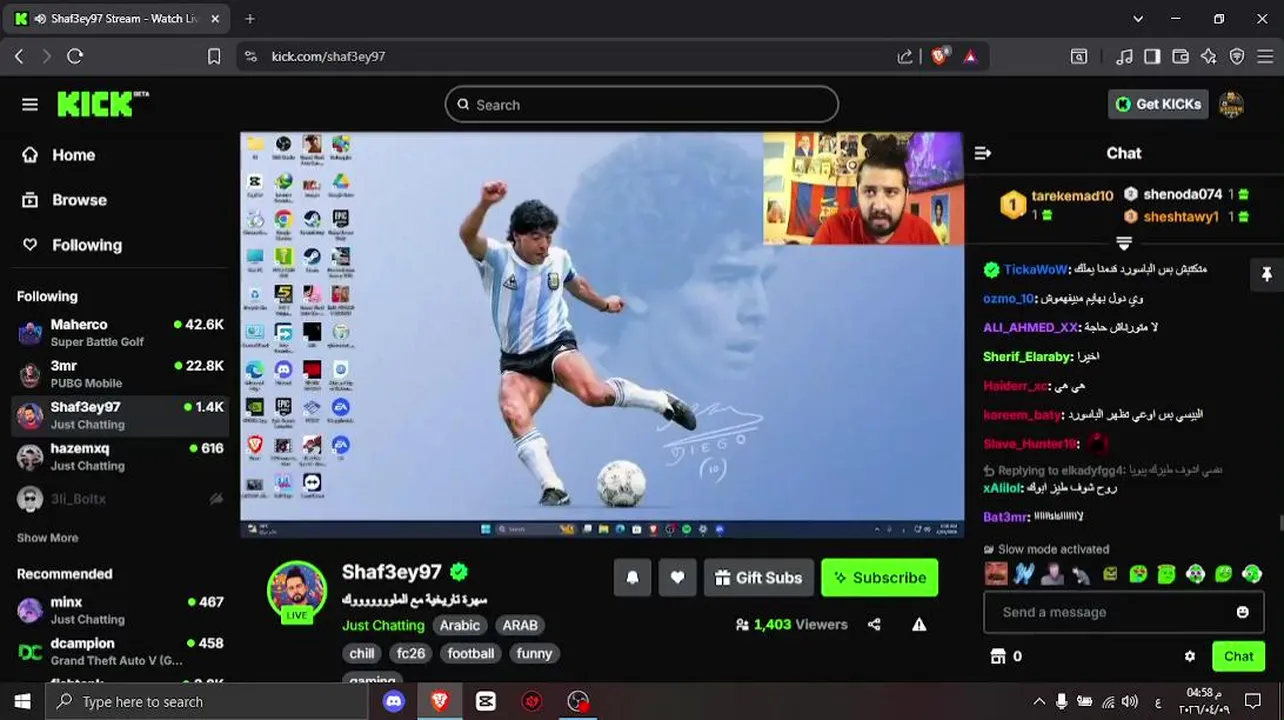Reload the page
Viewport: 1284px width, 720px height.
coord(75,57)
